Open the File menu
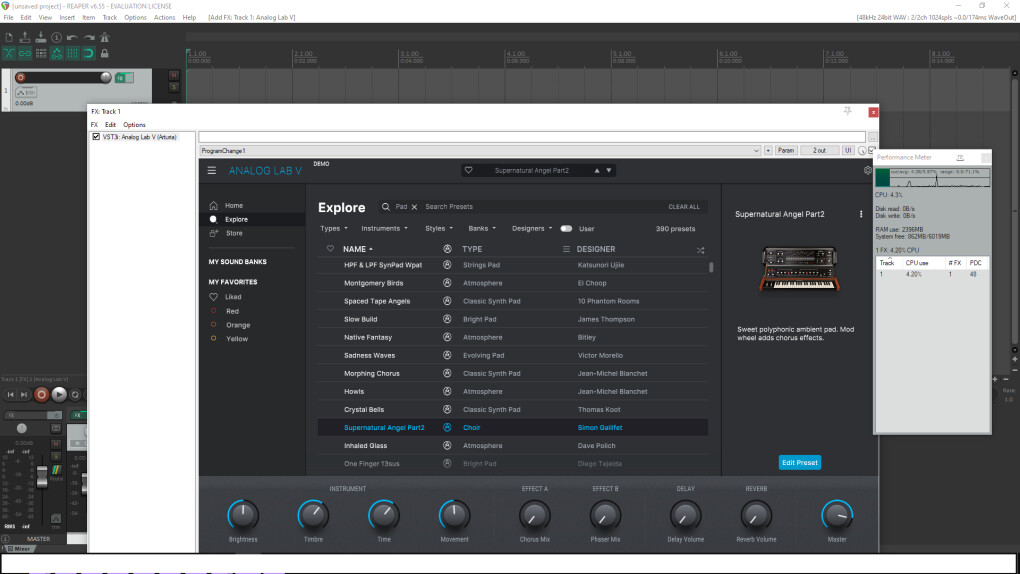The width and height of the screenshot is (1020, 574). coord(8,18)
